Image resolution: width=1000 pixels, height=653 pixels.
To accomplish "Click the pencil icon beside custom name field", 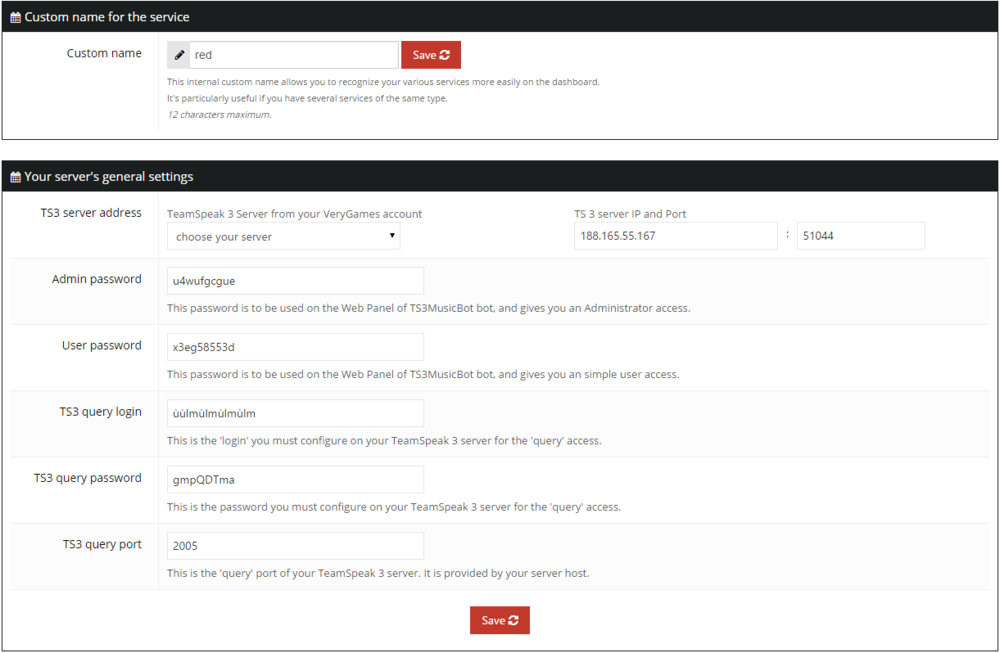I will pos(180,55).
